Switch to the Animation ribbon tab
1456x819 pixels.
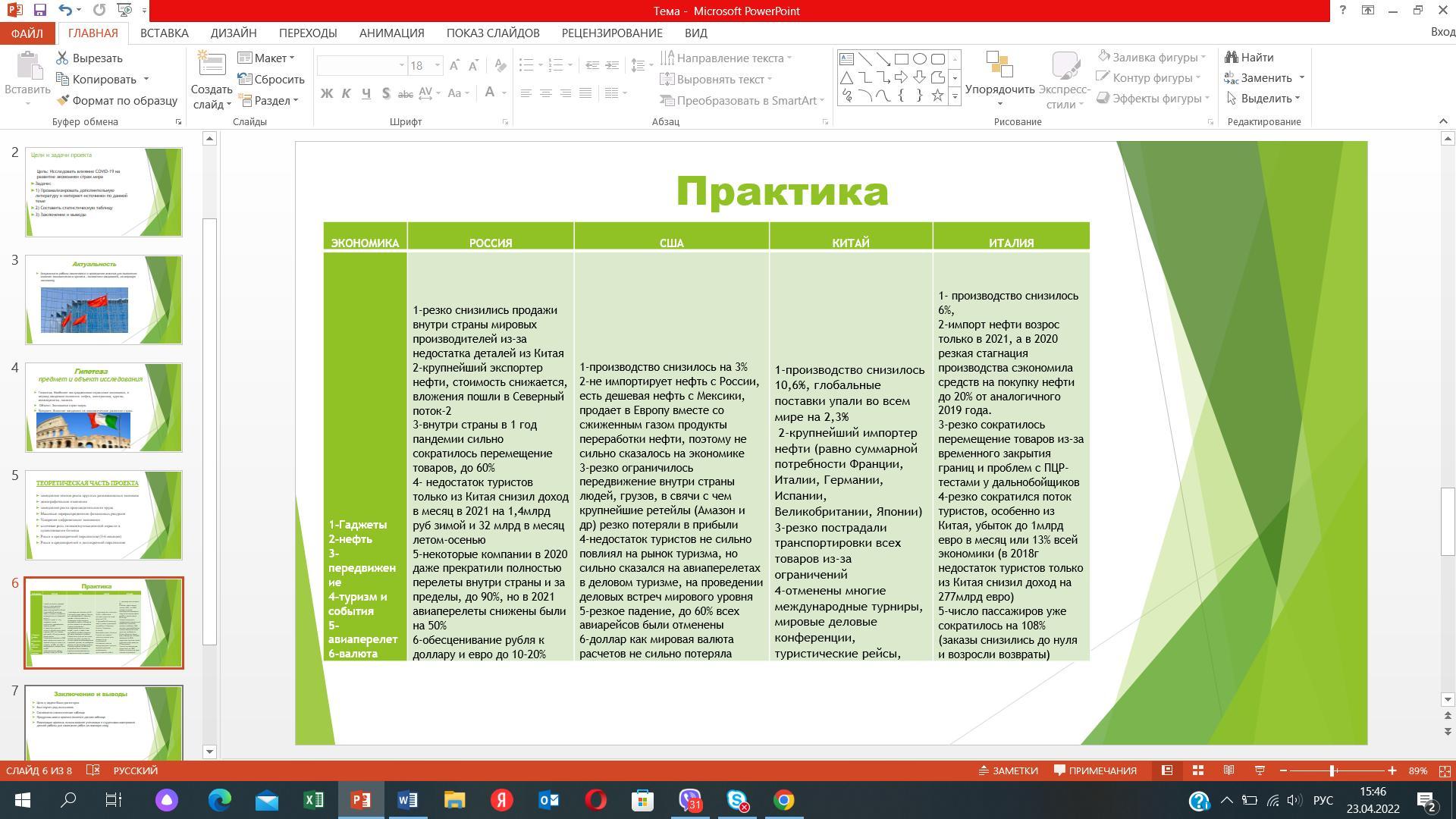(x=391, y=33)
